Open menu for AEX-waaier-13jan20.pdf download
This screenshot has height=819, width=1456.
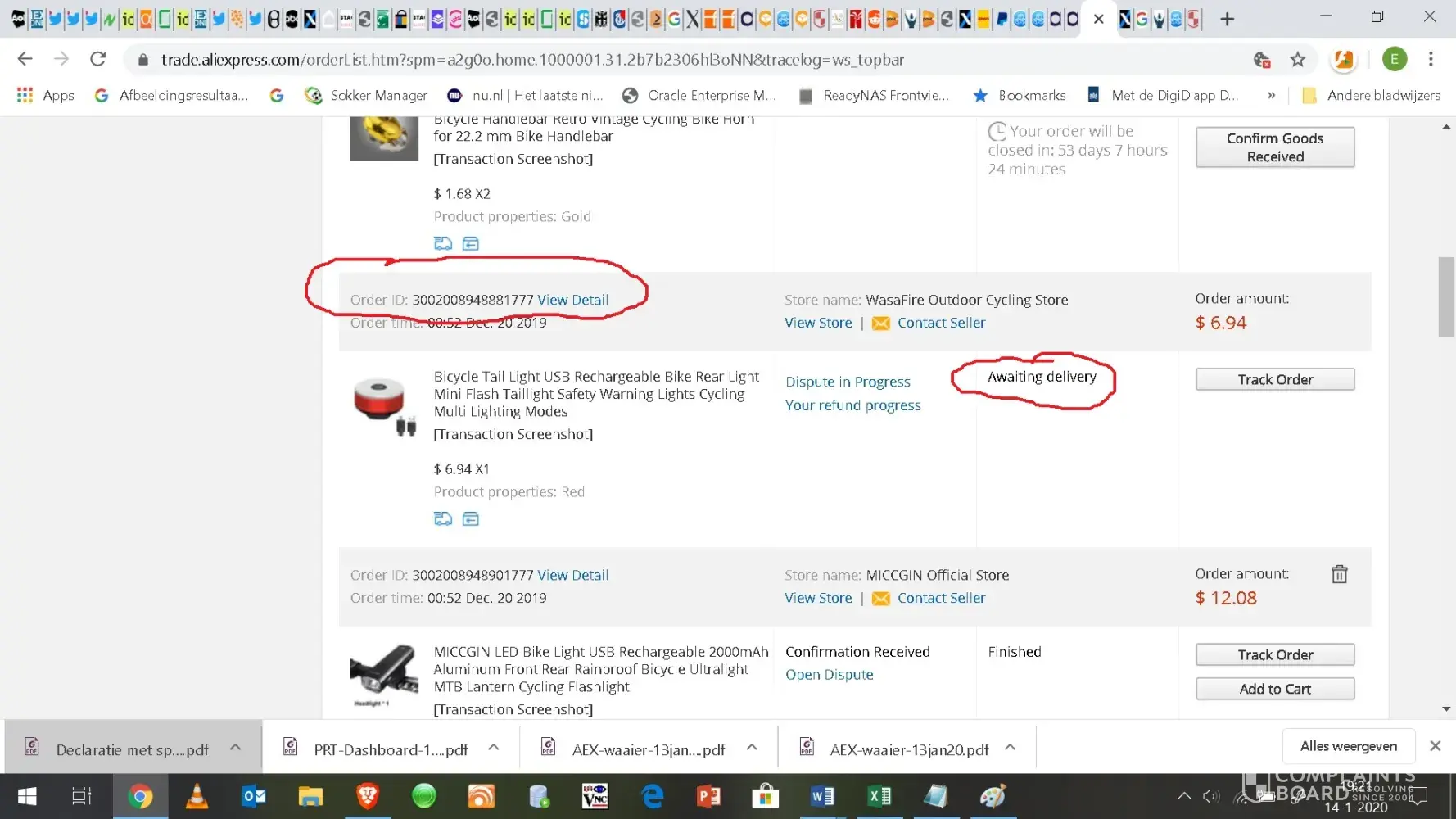coord(1011,748)
